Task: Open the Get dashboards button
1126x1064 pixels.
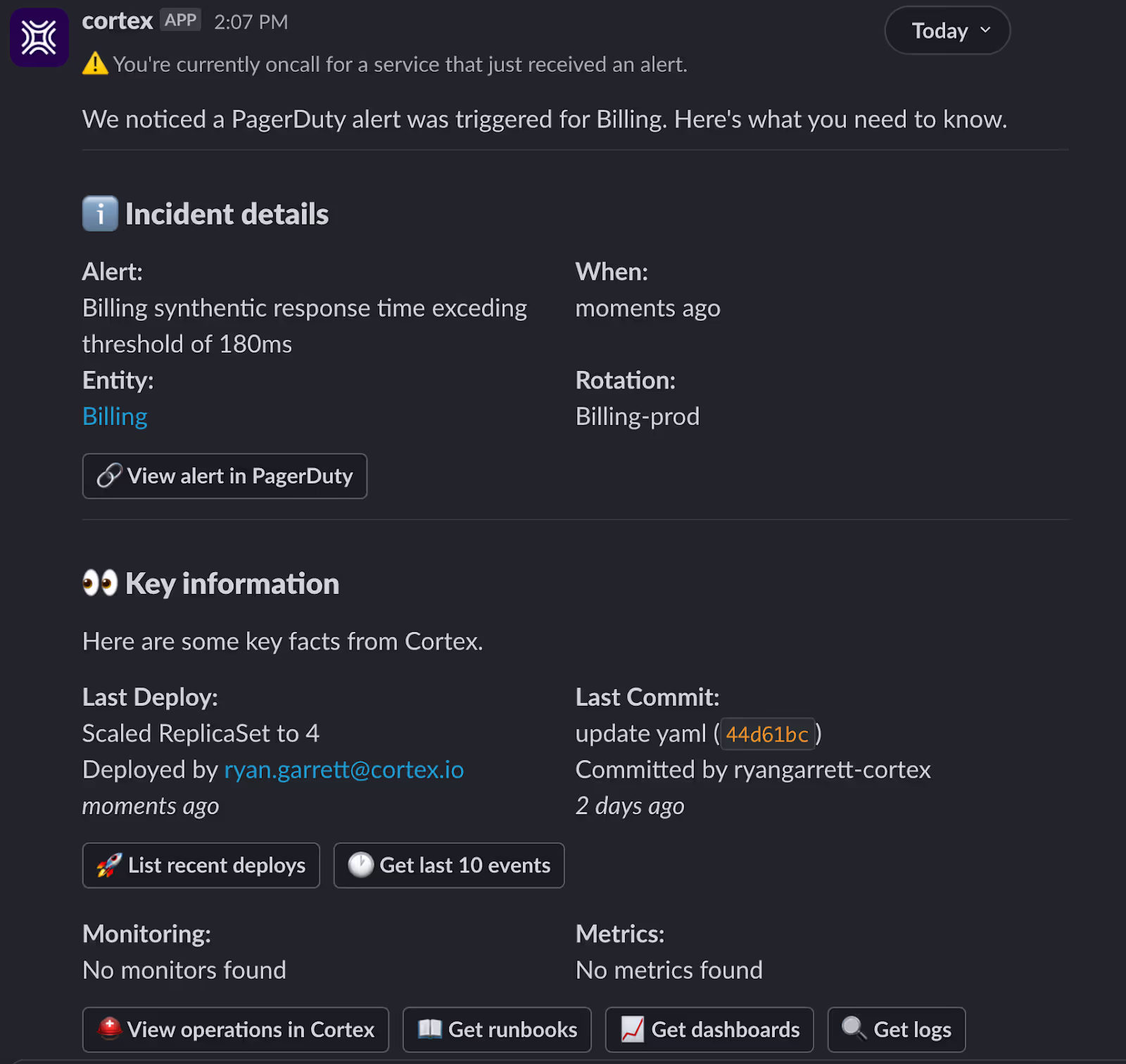Action: click(709, 1030)
